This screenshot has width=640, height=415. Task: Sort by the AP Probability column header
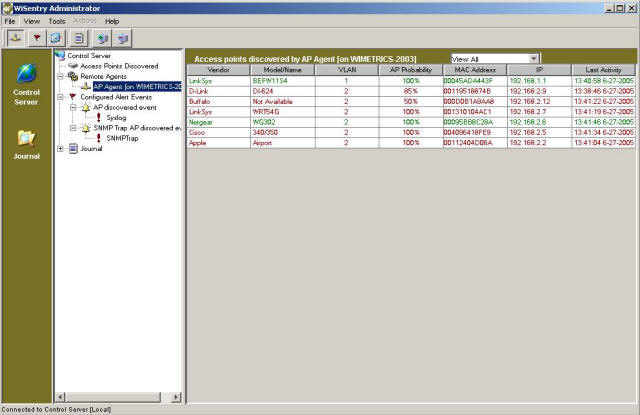[411, 70]
